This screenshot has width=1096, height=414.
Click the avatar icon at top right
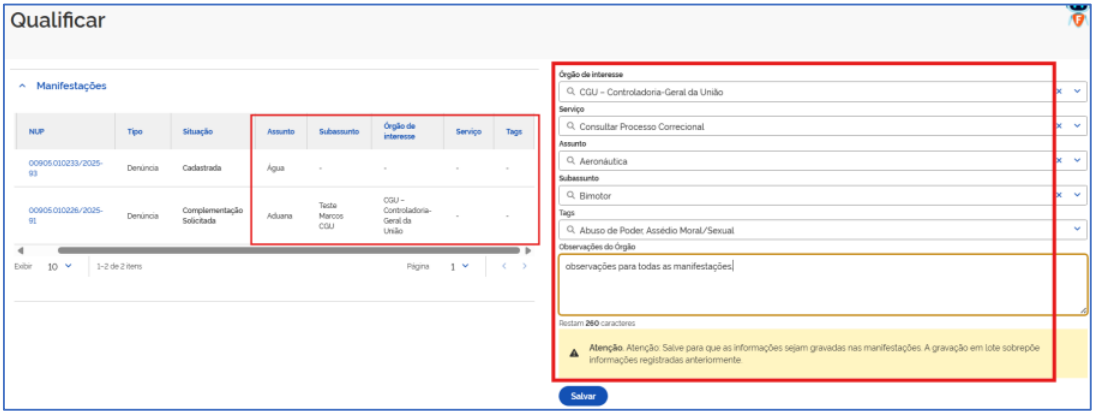[1078, 14]
